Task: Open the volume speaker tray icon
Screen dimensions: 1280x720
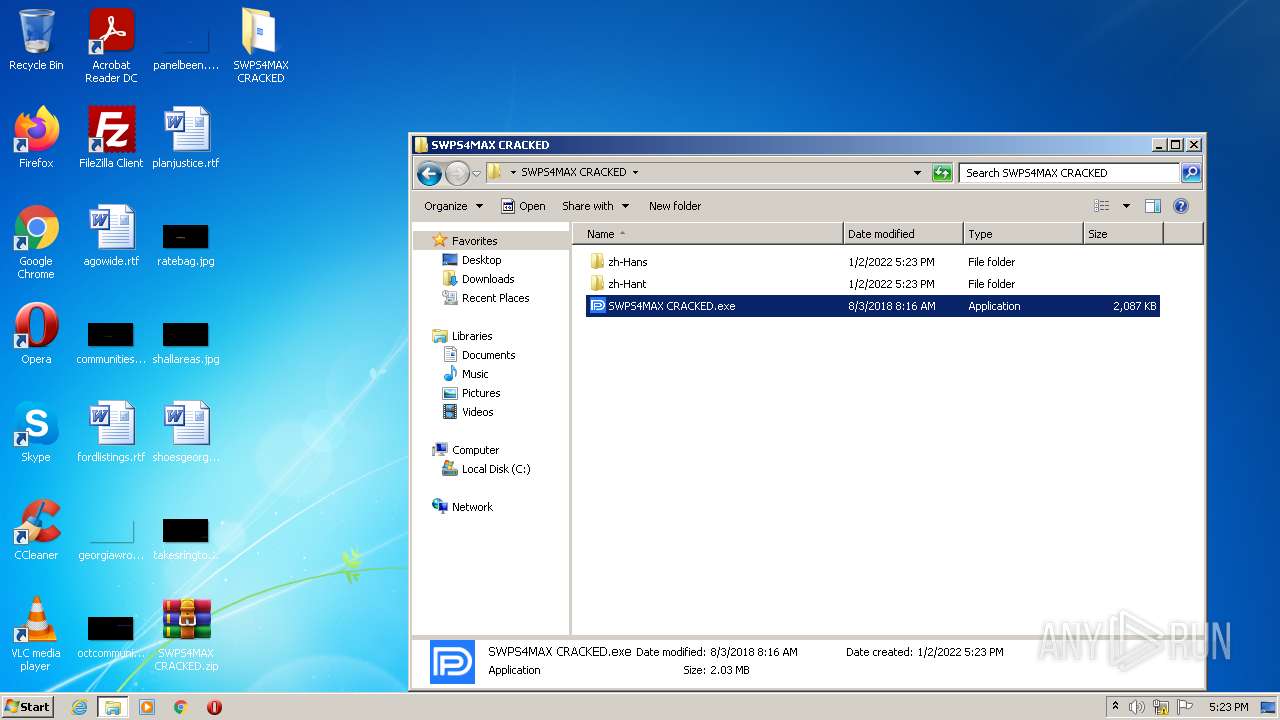Action: click(1137, 707)
